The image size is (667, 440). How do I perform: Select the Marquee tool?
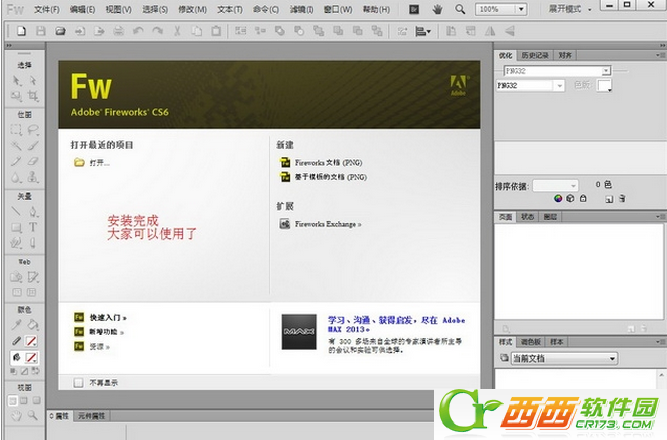coord(17,129)
